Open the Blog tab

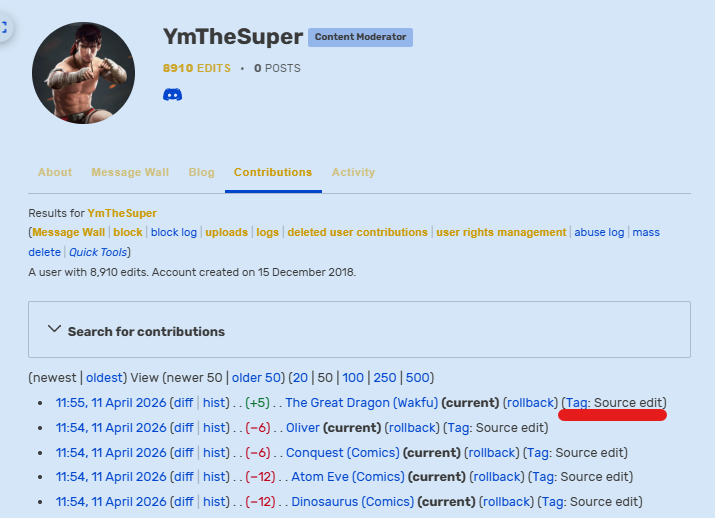click(x=202, y=172)
